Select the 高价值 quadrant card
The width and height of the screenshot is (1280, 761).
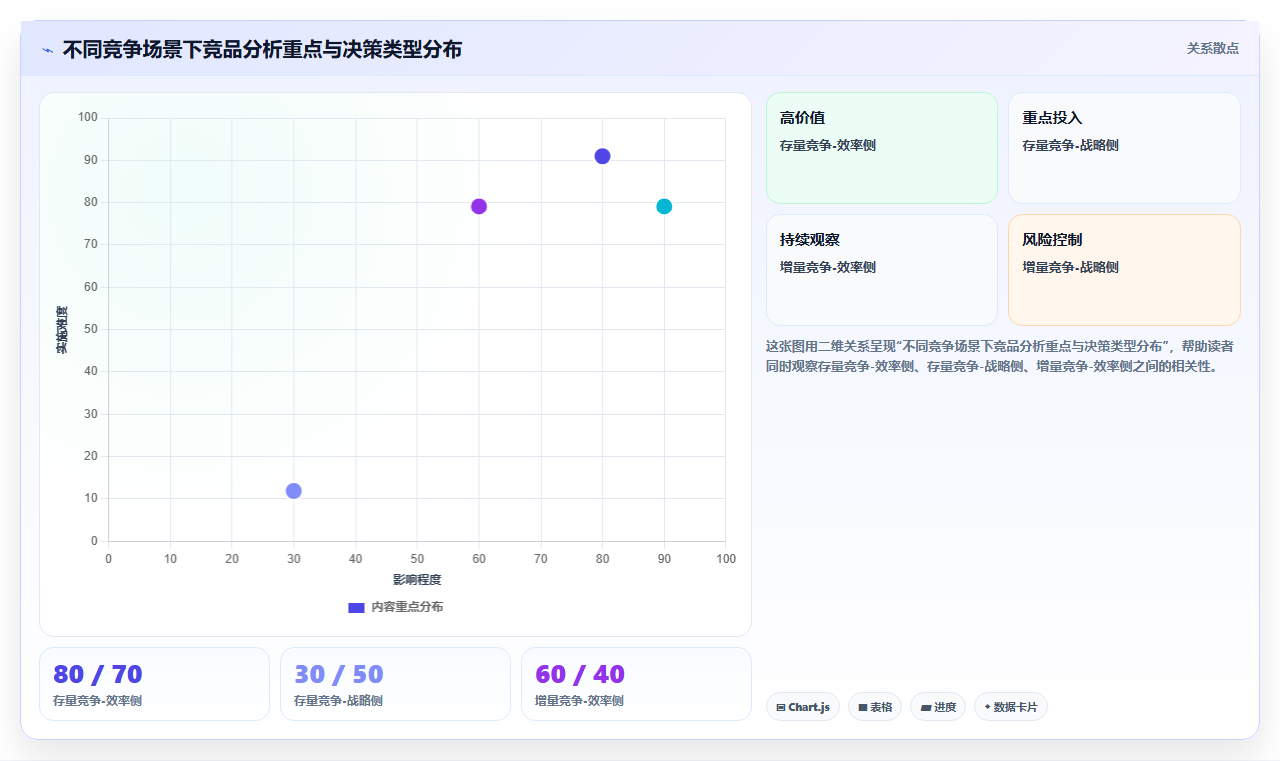[882, 148]
